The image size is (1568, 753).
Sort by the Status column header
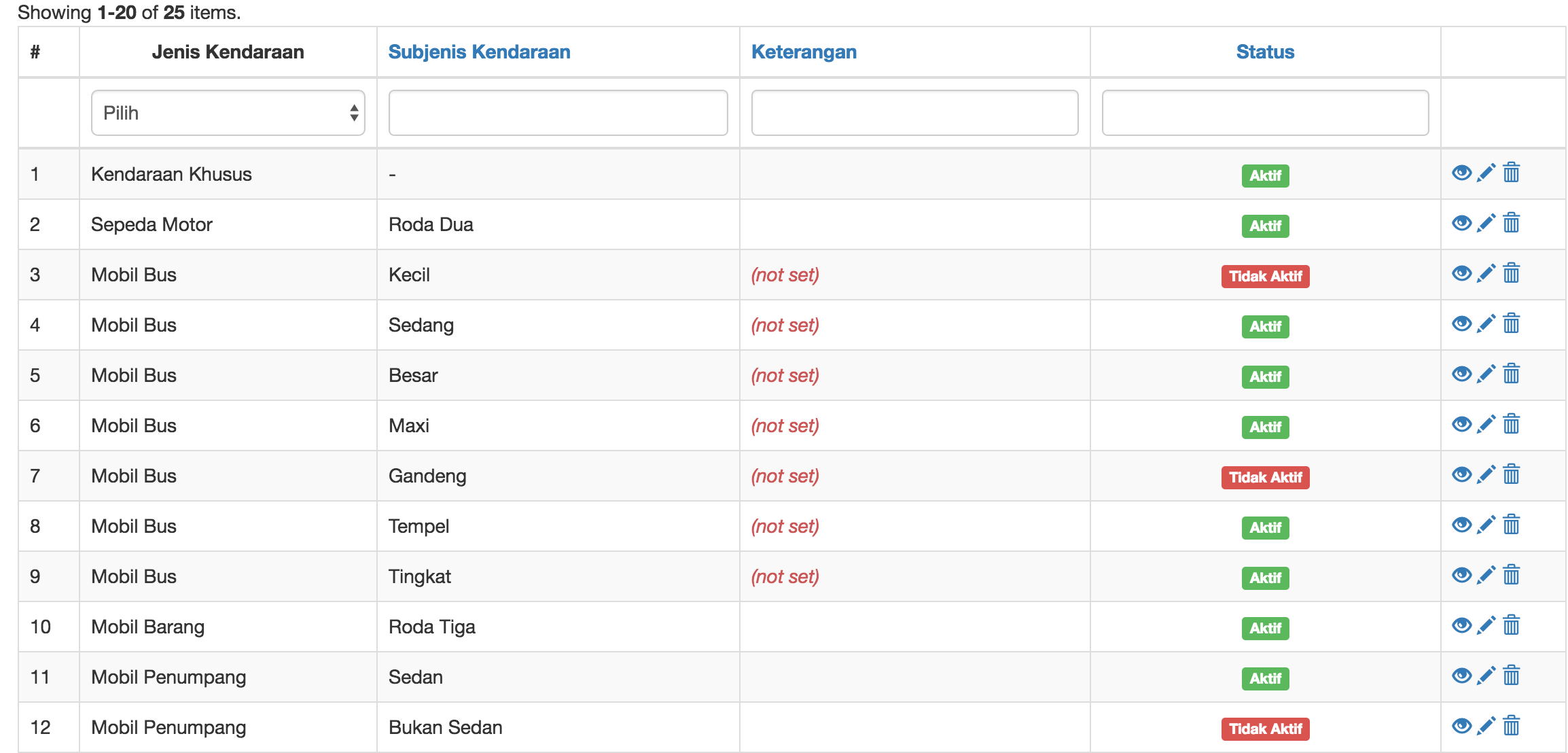(1265, 52)
